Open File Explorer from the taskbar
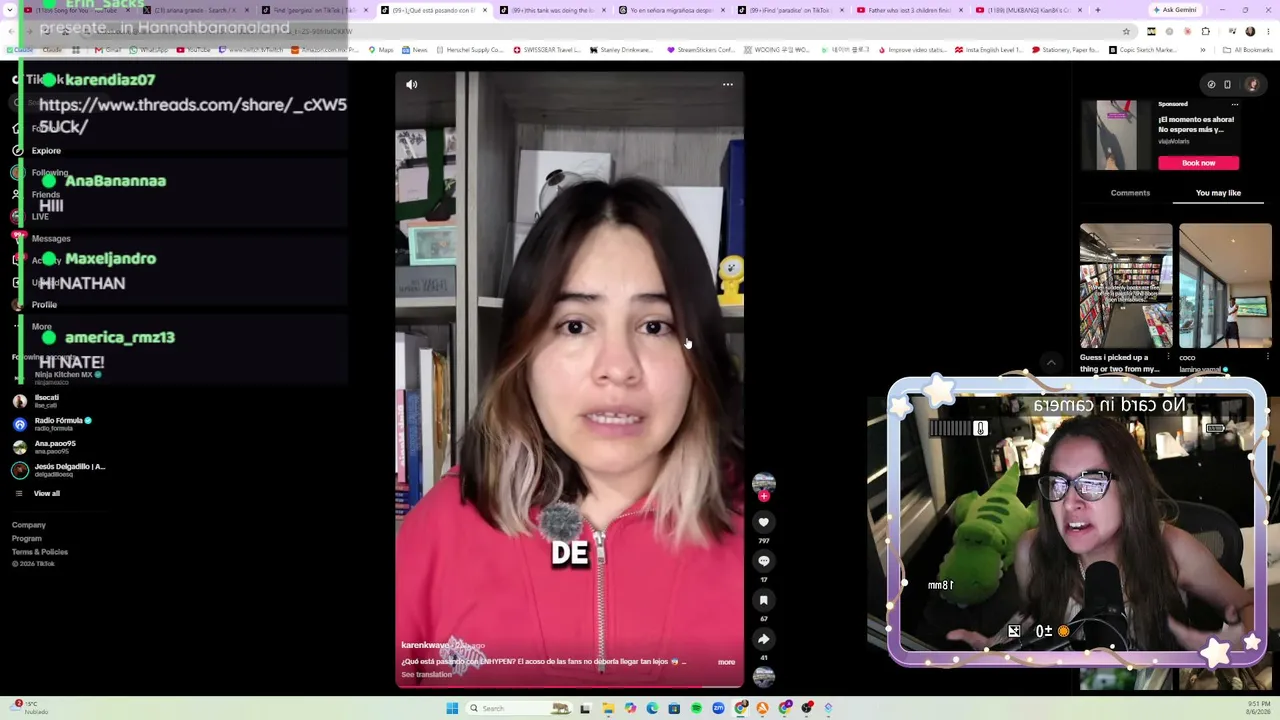This screenshot has width=1280, height=720. point(608,709)
